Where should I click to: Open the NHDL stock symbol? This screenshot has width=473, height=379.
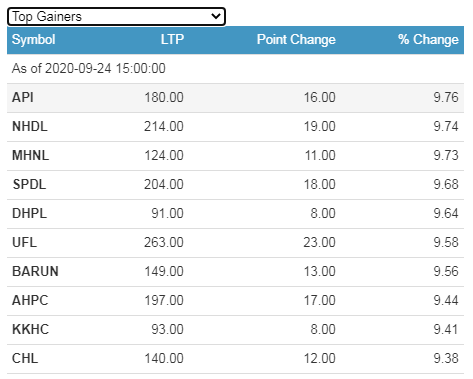point(30,127)
